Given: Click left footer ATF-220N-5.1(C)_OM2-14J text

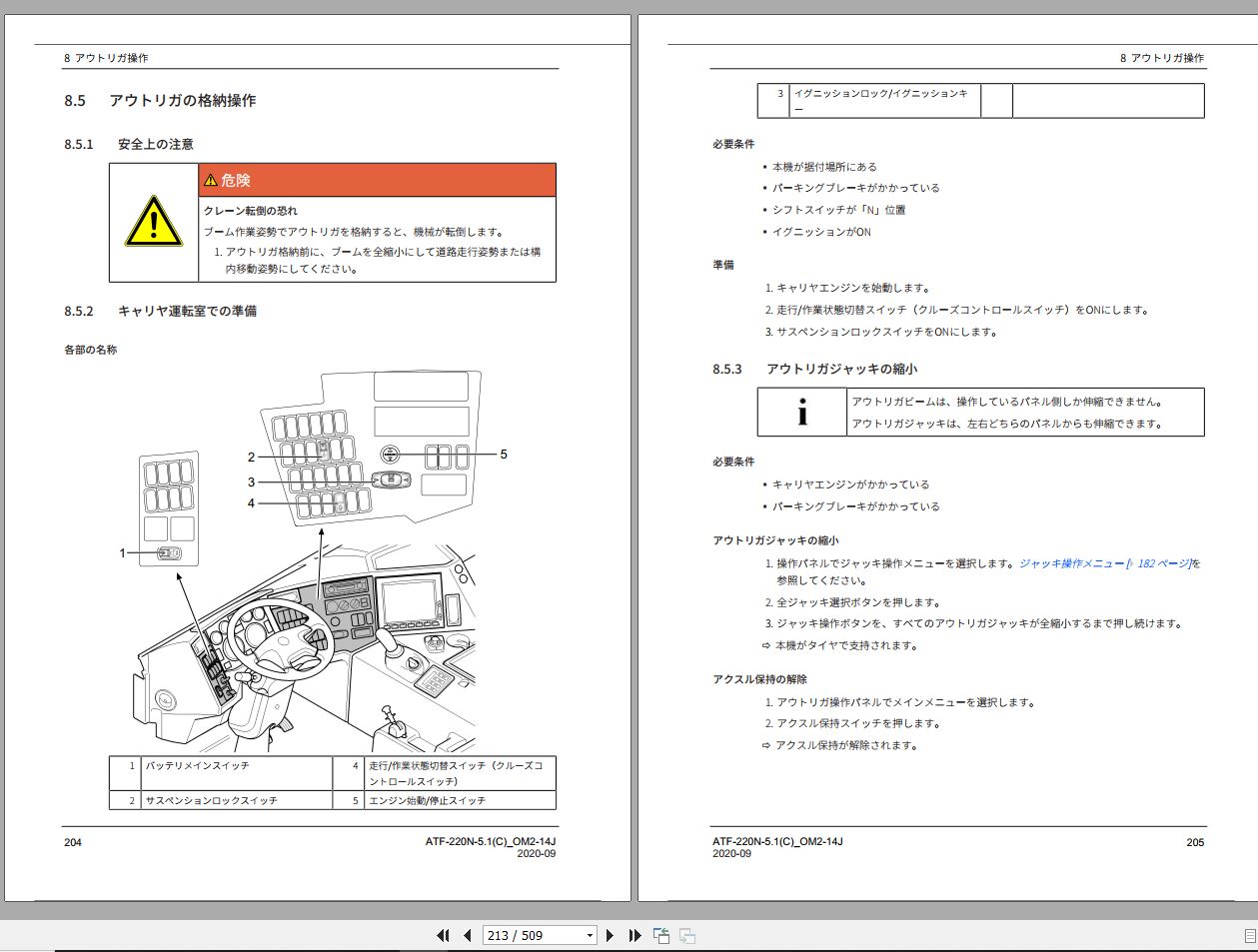Looking at the screenshot, I should [490, 842].
